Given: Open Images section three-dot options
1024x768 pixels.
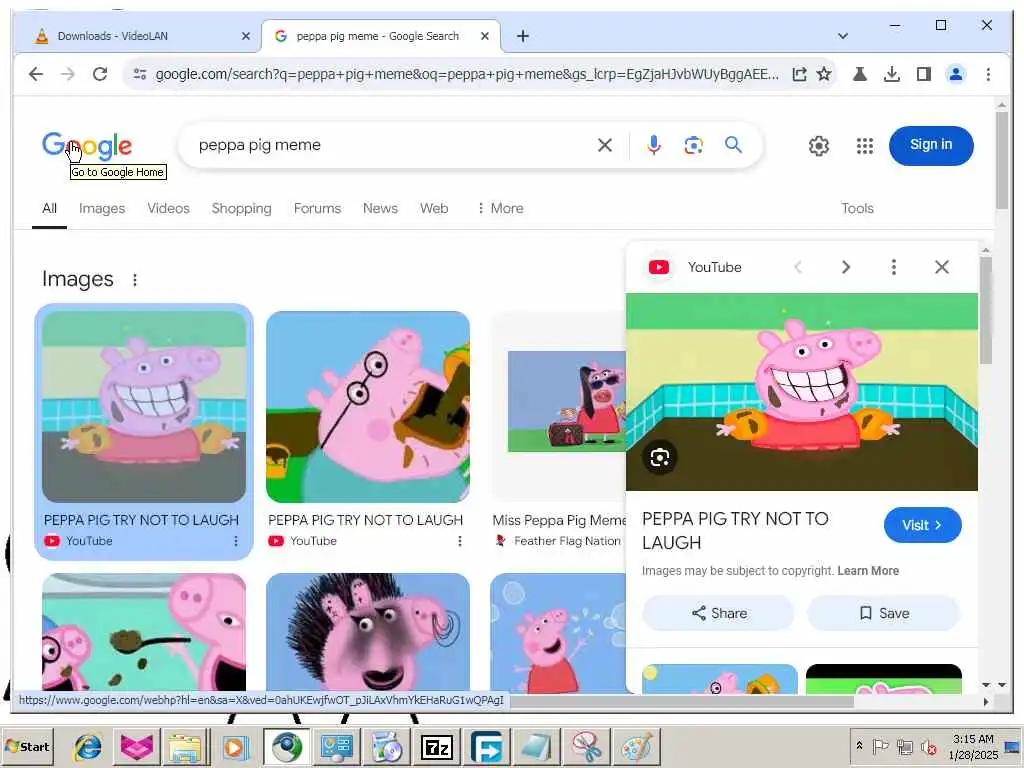Looking at the screenshot, I should (x=135, y=280).
